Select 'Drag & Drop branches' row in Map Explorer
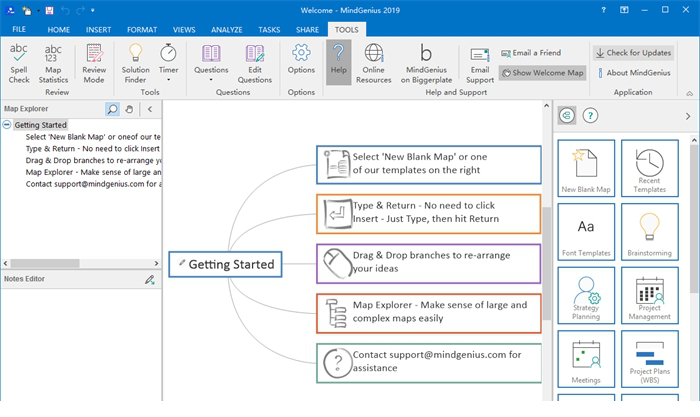Image resolution: width=700 pixels, height=417 pixels. 93,160
